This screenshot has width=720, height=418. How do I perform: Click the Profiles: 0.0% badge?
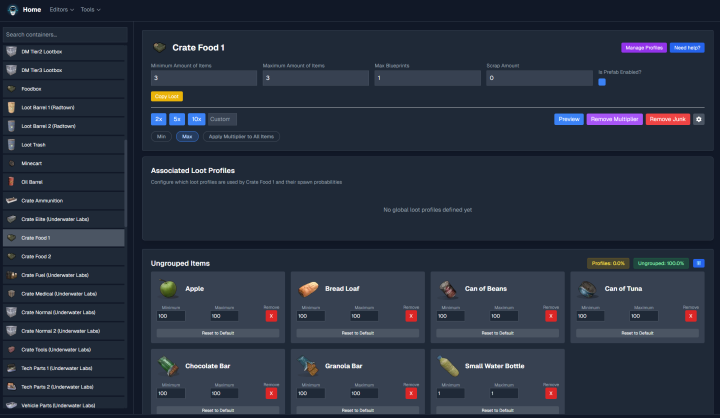pyautogui.click(x=608, y=263)
